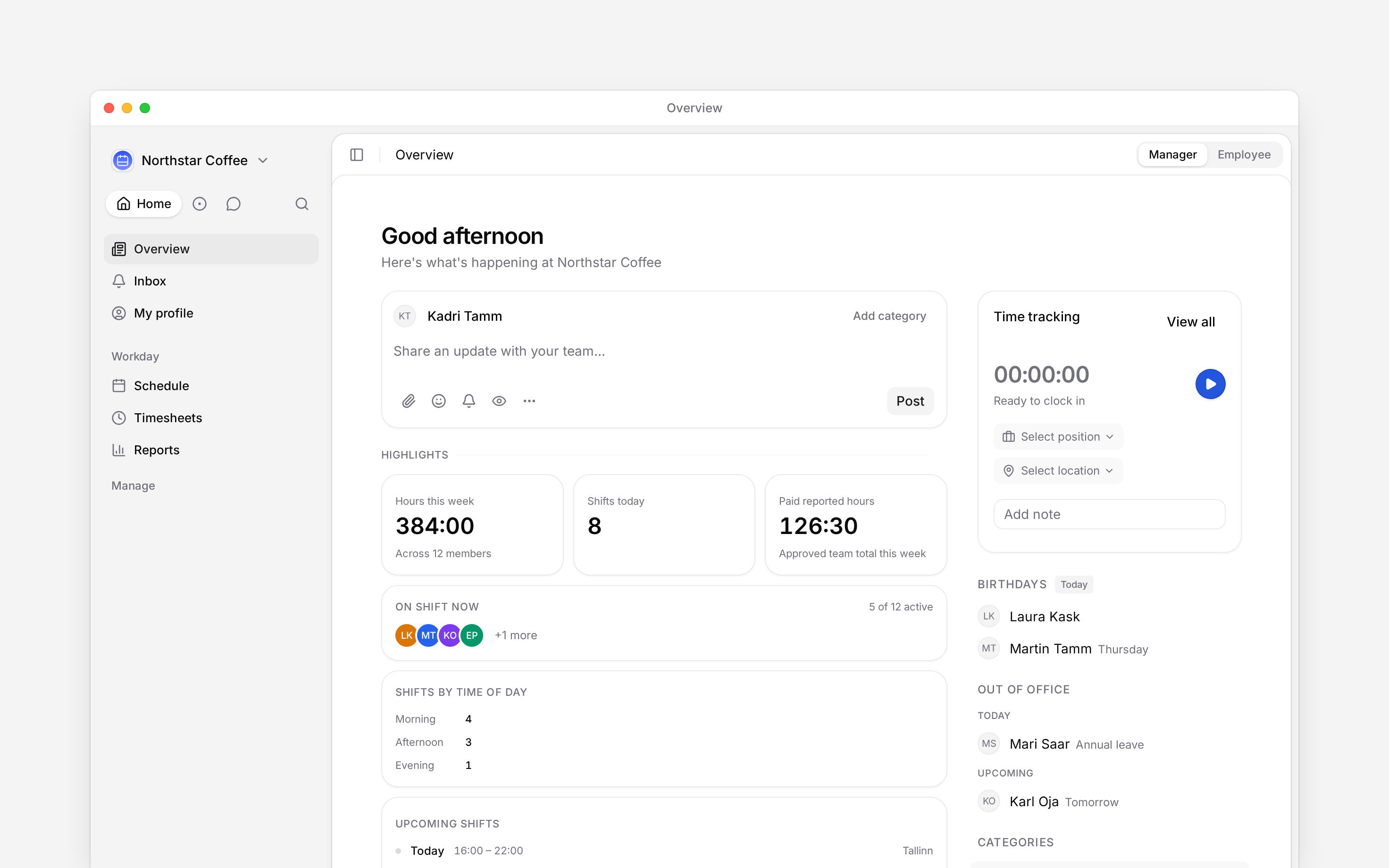Click Mari Saar's MS avatar

point(989,744)
